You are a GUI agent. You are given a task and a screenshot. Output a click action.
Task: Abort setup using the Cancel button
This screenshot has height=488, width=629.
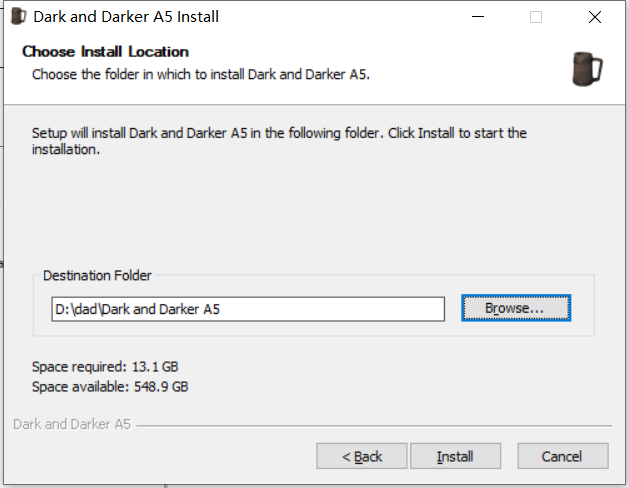563,456
